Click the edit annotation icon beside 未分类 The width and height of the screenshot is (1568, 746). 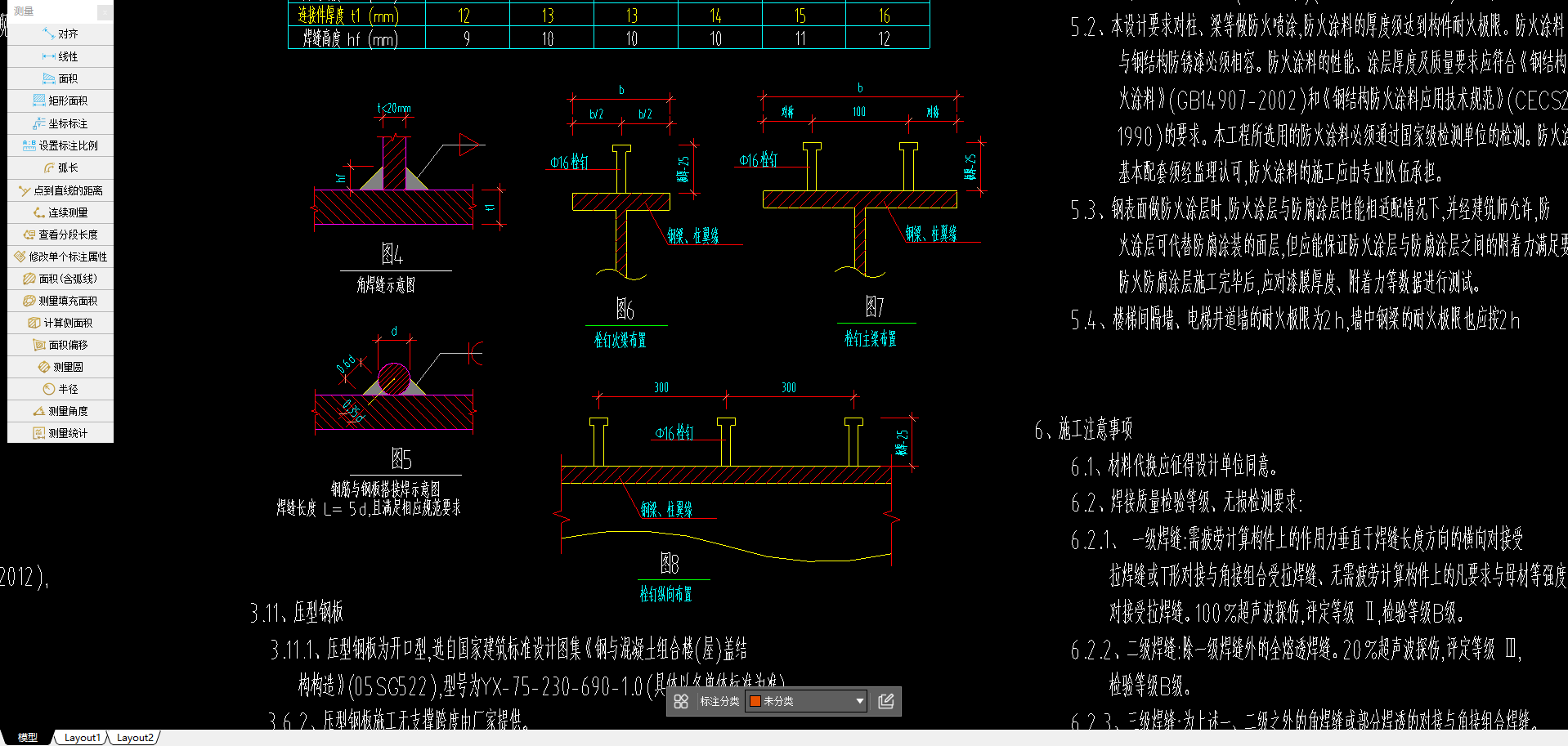tap(885, 701)
